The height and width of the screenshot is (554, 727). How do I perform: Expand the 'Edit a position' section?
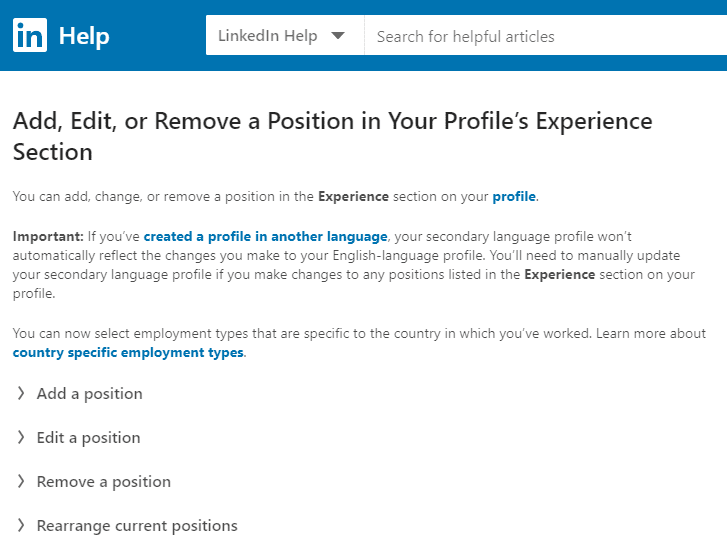(88, 438)
